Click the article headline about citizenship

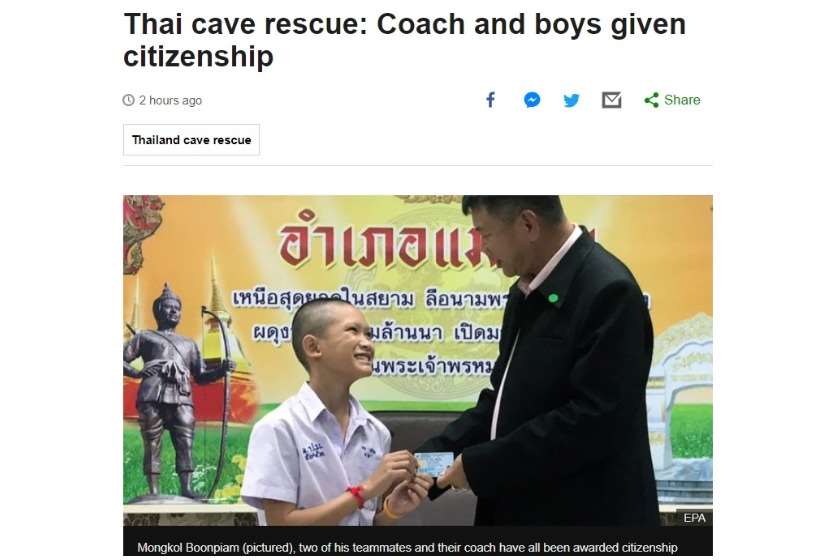click(404, 40)
